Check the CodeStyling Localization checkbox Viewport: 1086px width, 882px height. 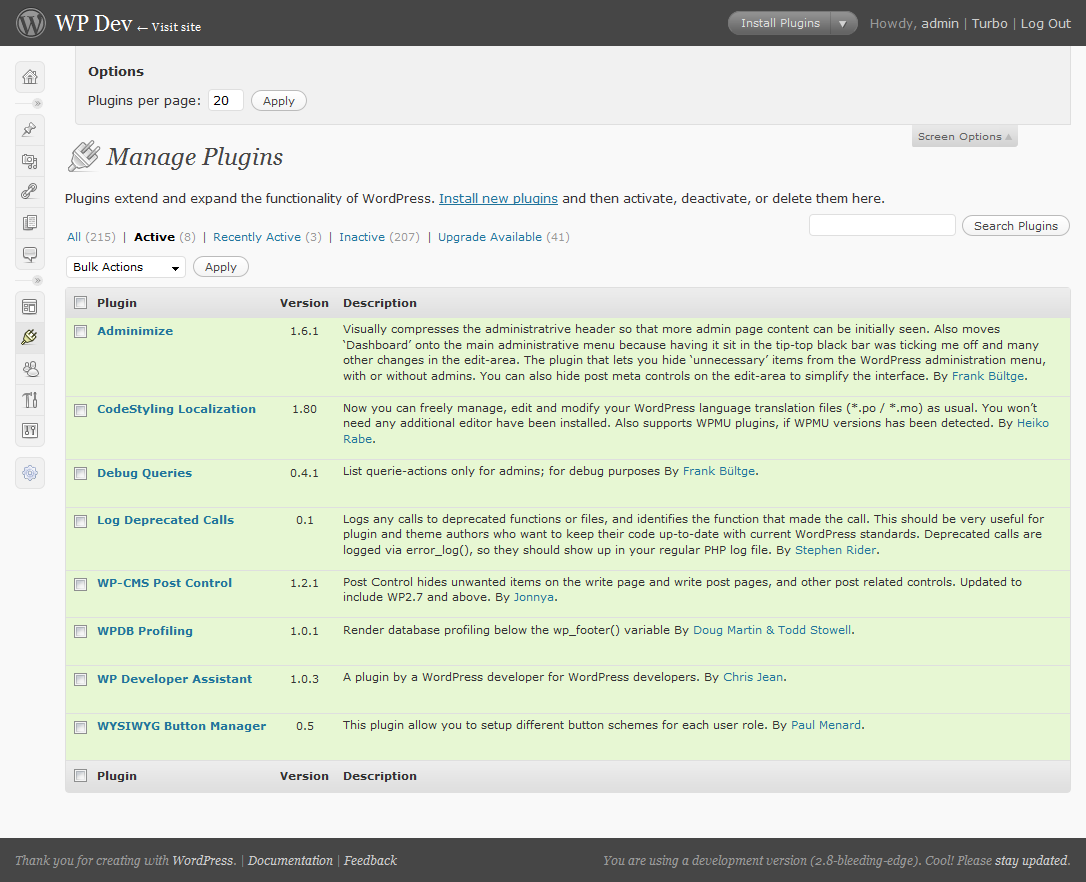pyautogui.click(x=81, y=410)
